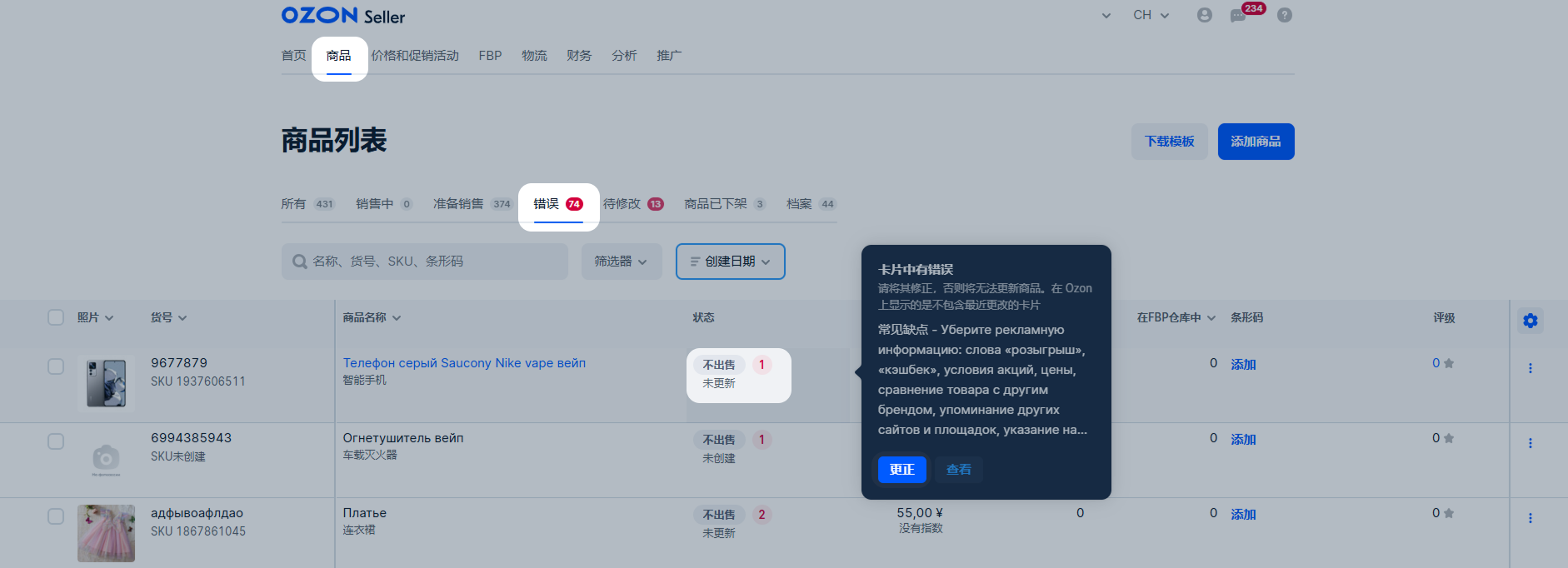Open 财务 navigation item
The width and height of the screenshot is (1568, 568).
579,56
